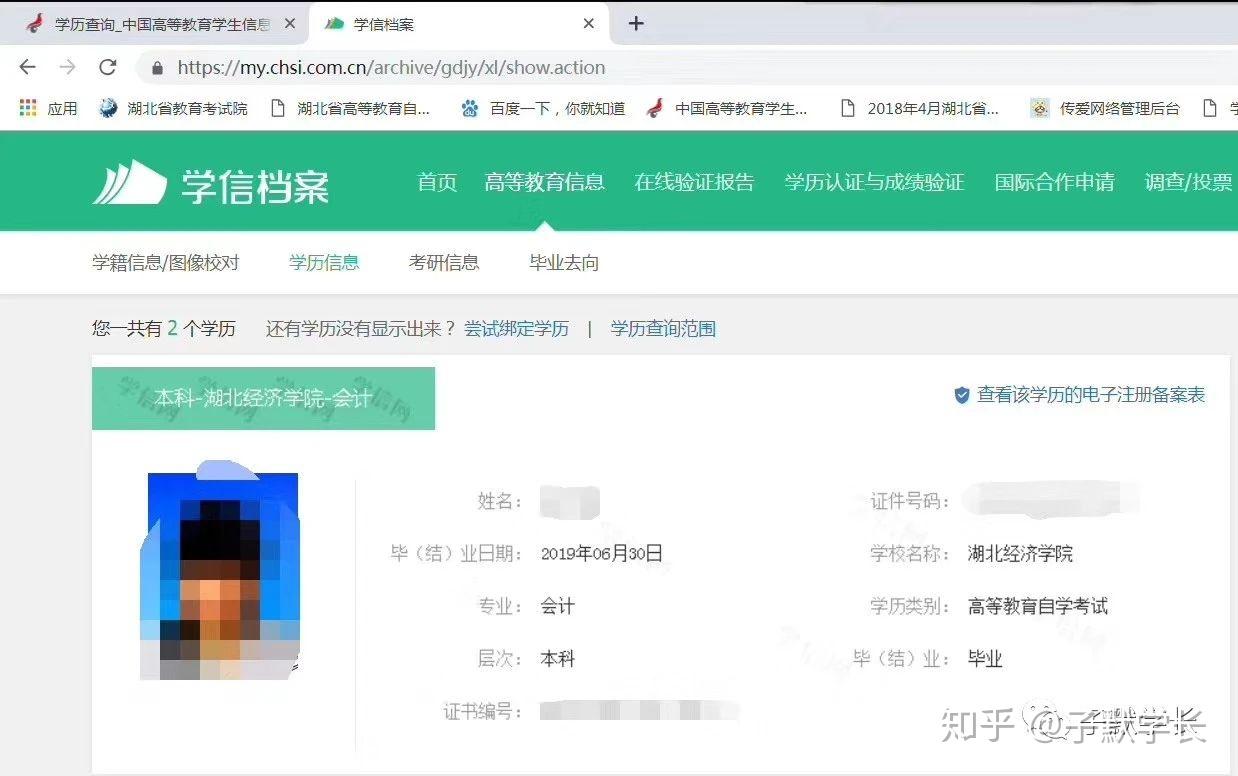Click the 您一共有 2 个学历 count text
Image resolution: width=1238 pixels, height=776 pixels.
[164, 329]
